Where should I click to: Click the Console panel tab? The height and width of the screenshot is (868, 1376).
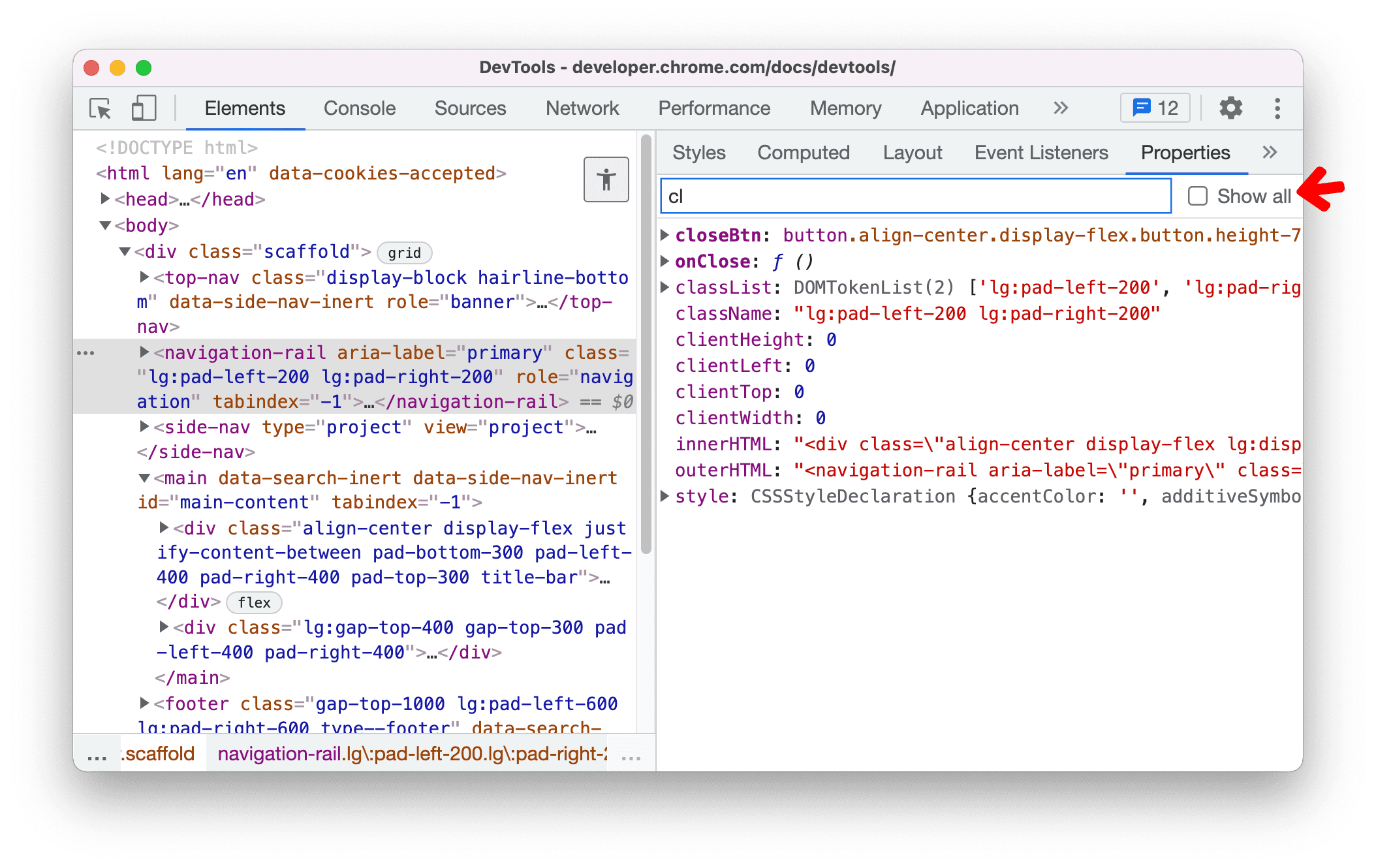pos(357,108)
